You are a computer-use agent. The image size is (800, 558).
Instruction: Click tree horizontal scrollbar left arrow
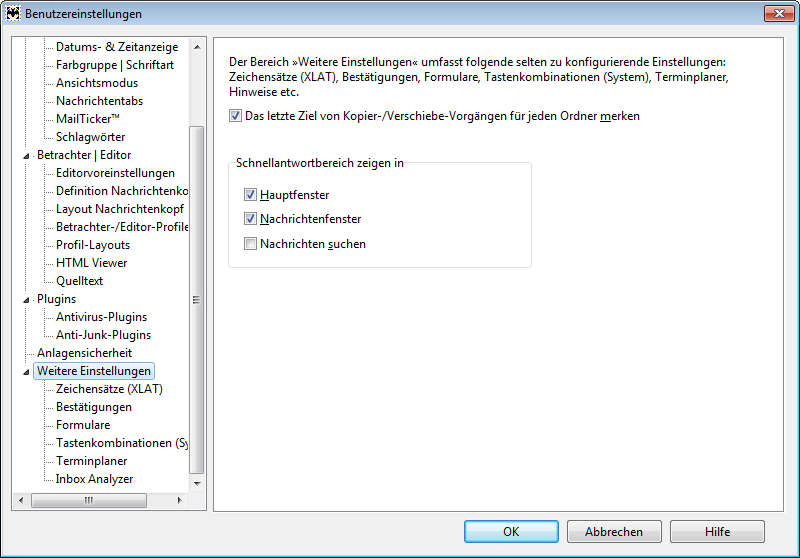coord(21,500)
